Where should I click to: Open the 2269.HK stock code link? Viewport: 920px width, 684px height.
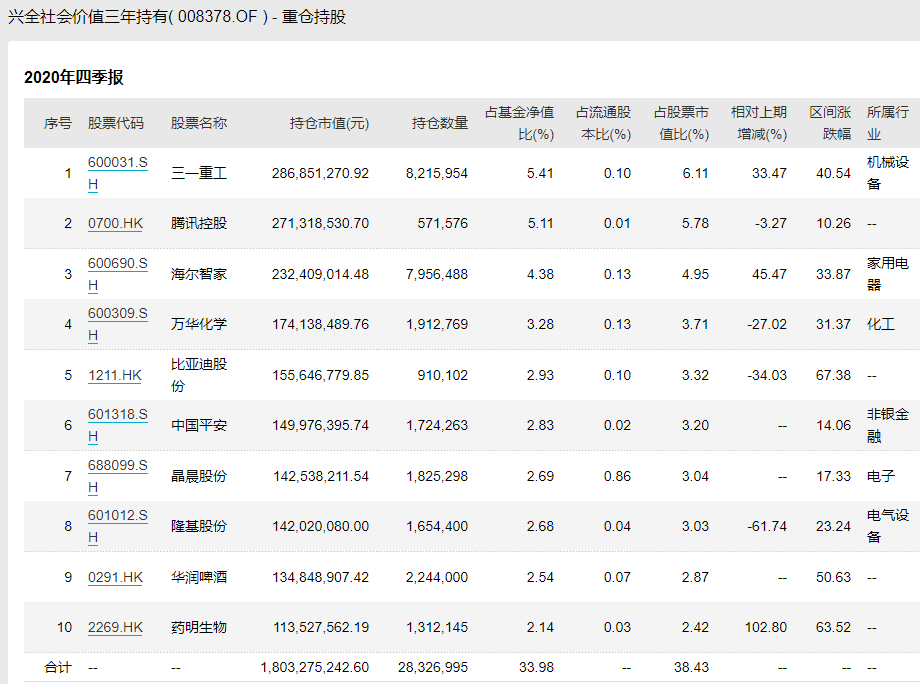tap(115, 628)
